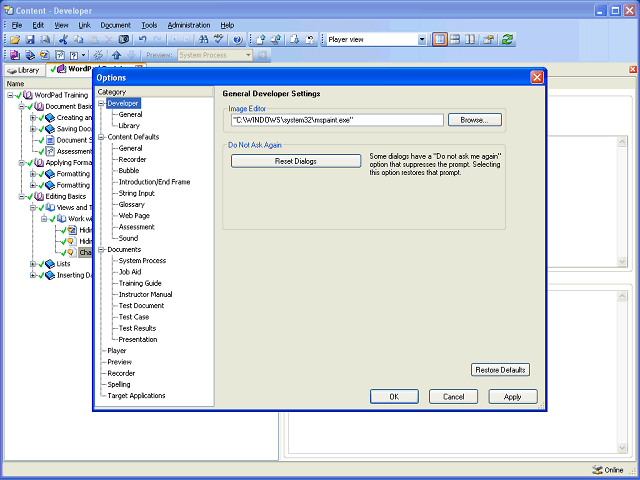
Task: Click the Online status icon
Action: click(x=598, y=470)
